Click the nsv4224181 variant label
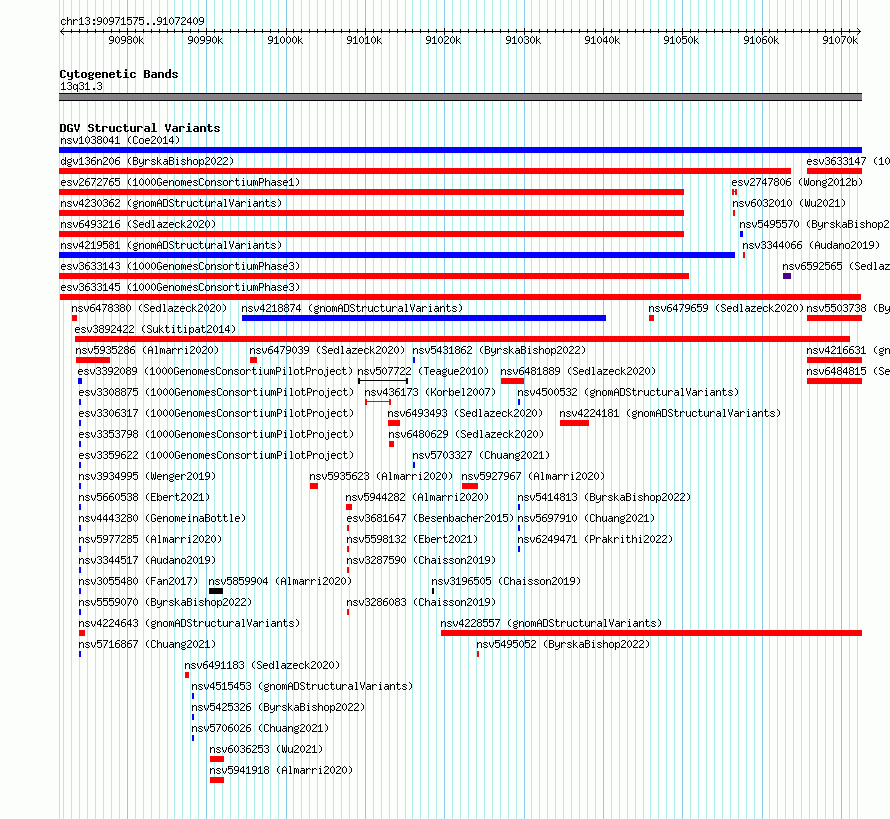 pyautogui.click(x=670, y=413)
